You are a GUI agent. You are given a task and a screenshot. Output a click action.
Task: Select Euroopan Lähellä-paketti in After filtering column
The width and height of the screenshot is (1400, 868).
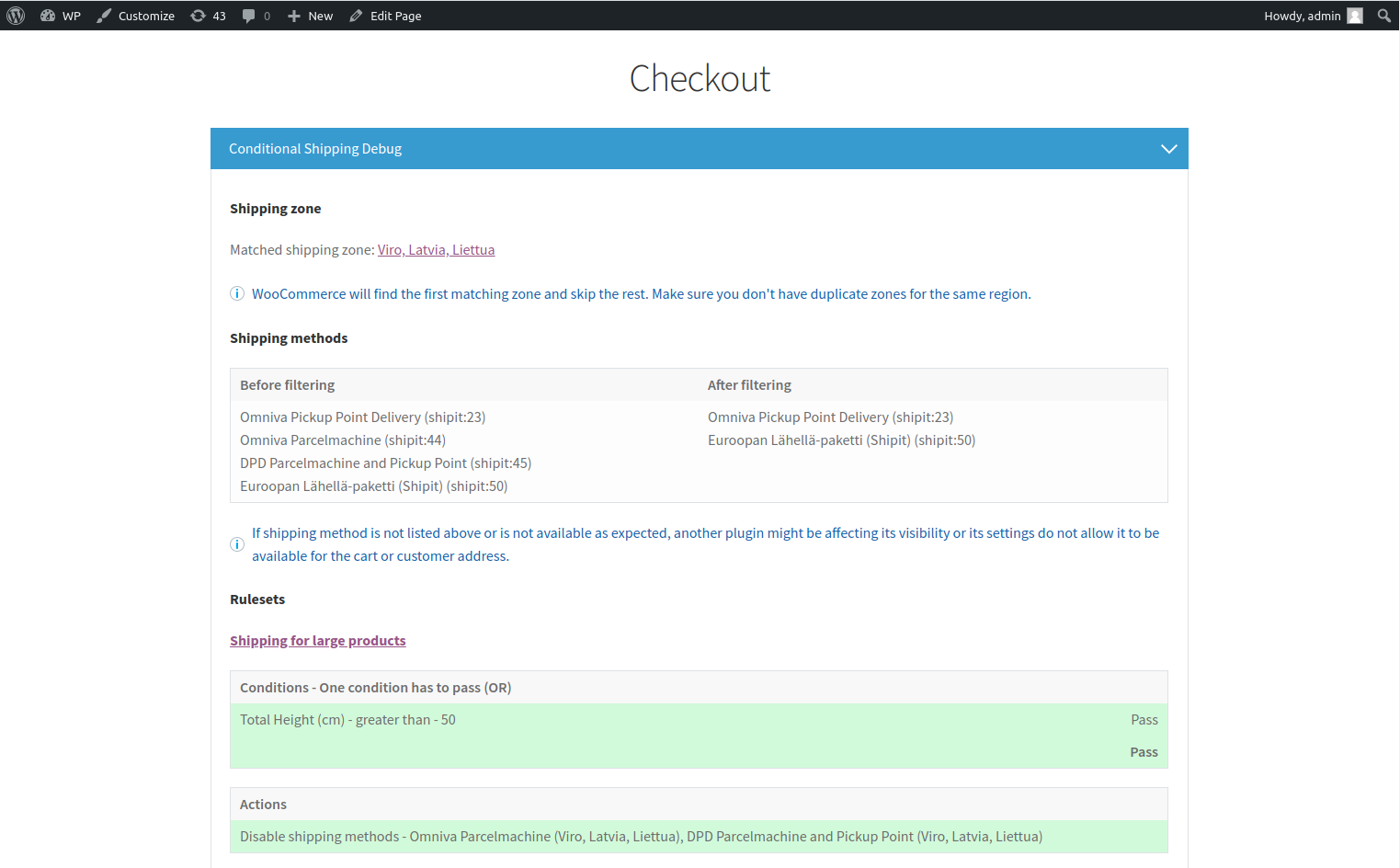click(x=842, y=440)
